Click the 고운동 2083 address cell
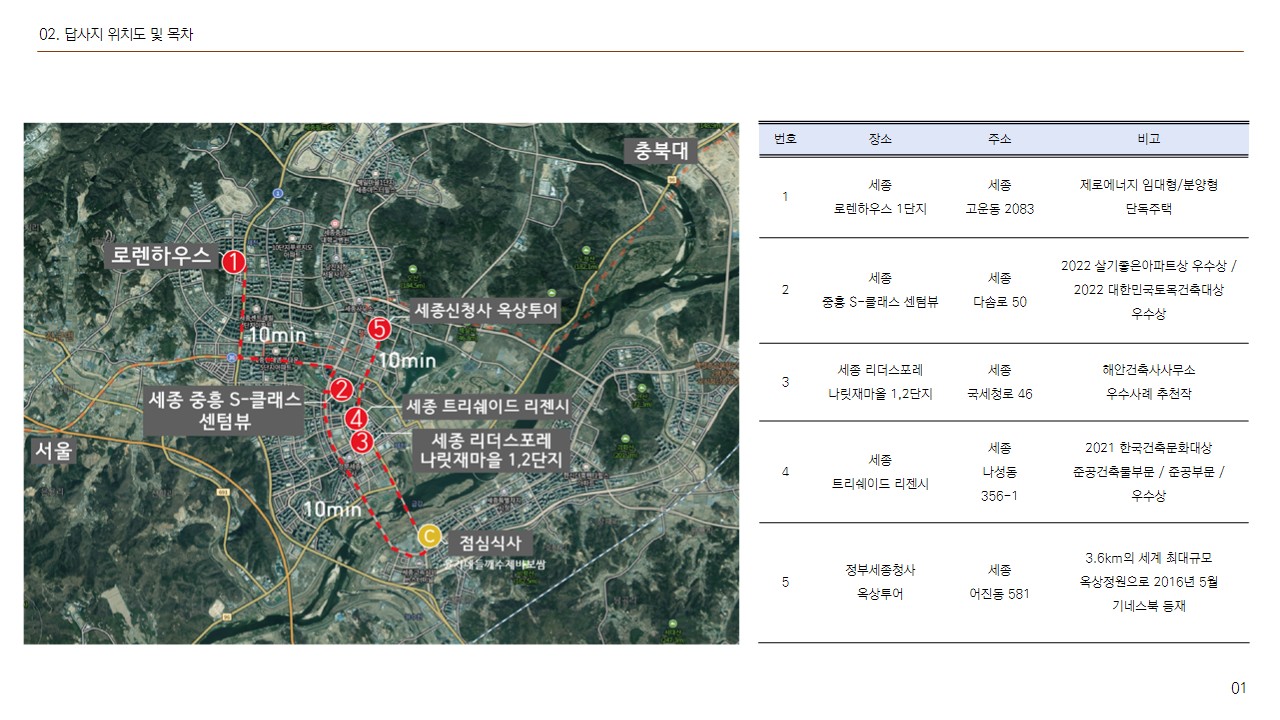1280x720 pixels. (999, 197)
